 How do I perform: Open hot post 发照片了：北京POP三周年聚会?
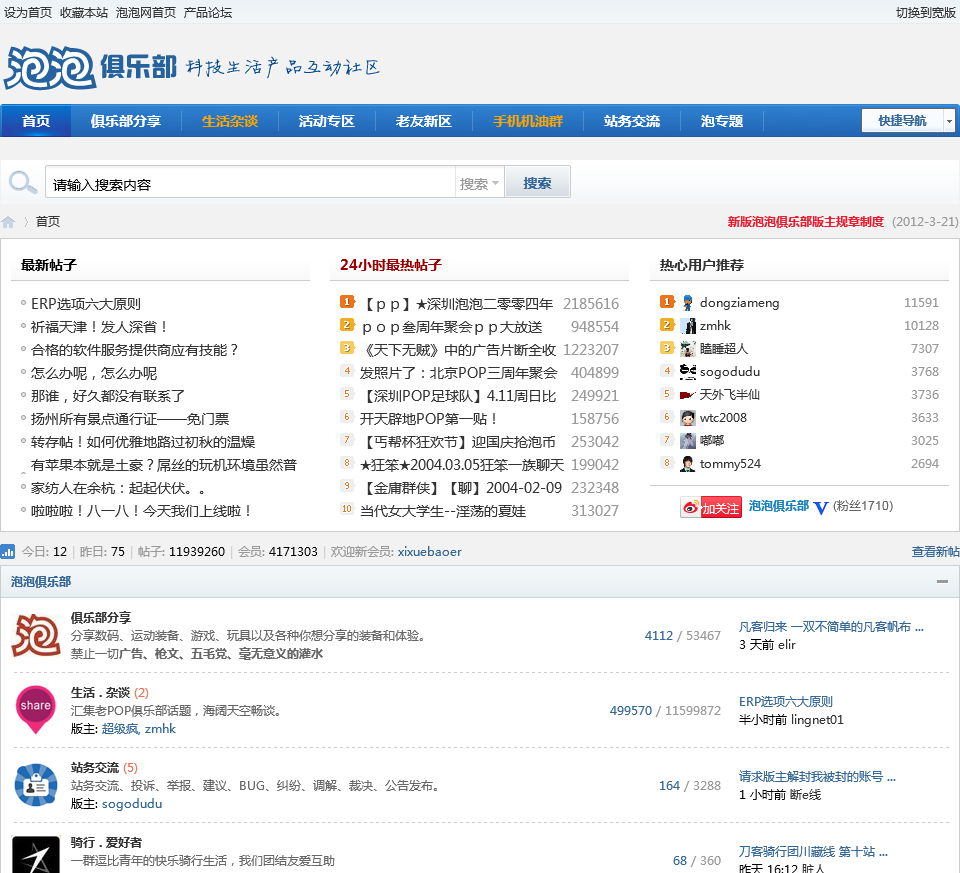pos(459,373)
